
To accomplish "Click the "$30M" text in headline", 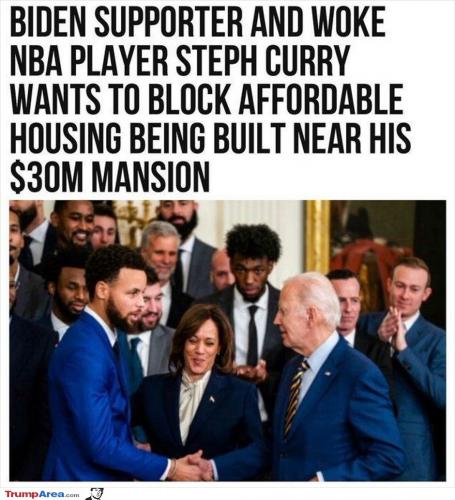I will click(47, 177).
